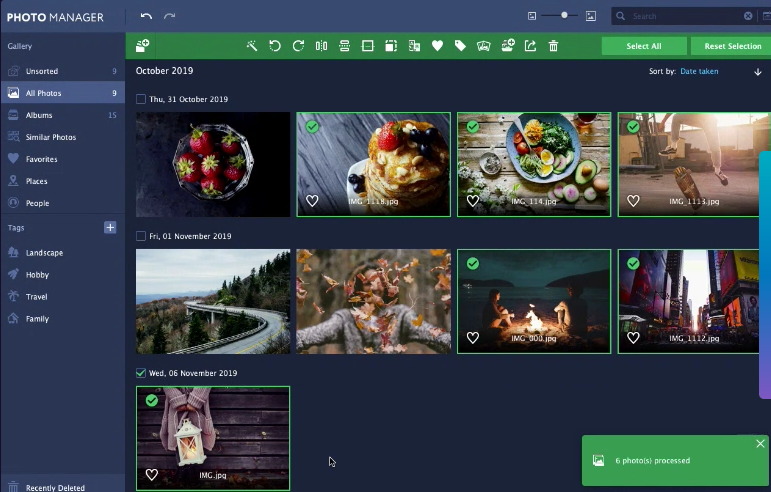This screenshot has height=492, width=771.
Task: Check the Thu, 31 October 2019 checkbox
Action: coord(141,99)
